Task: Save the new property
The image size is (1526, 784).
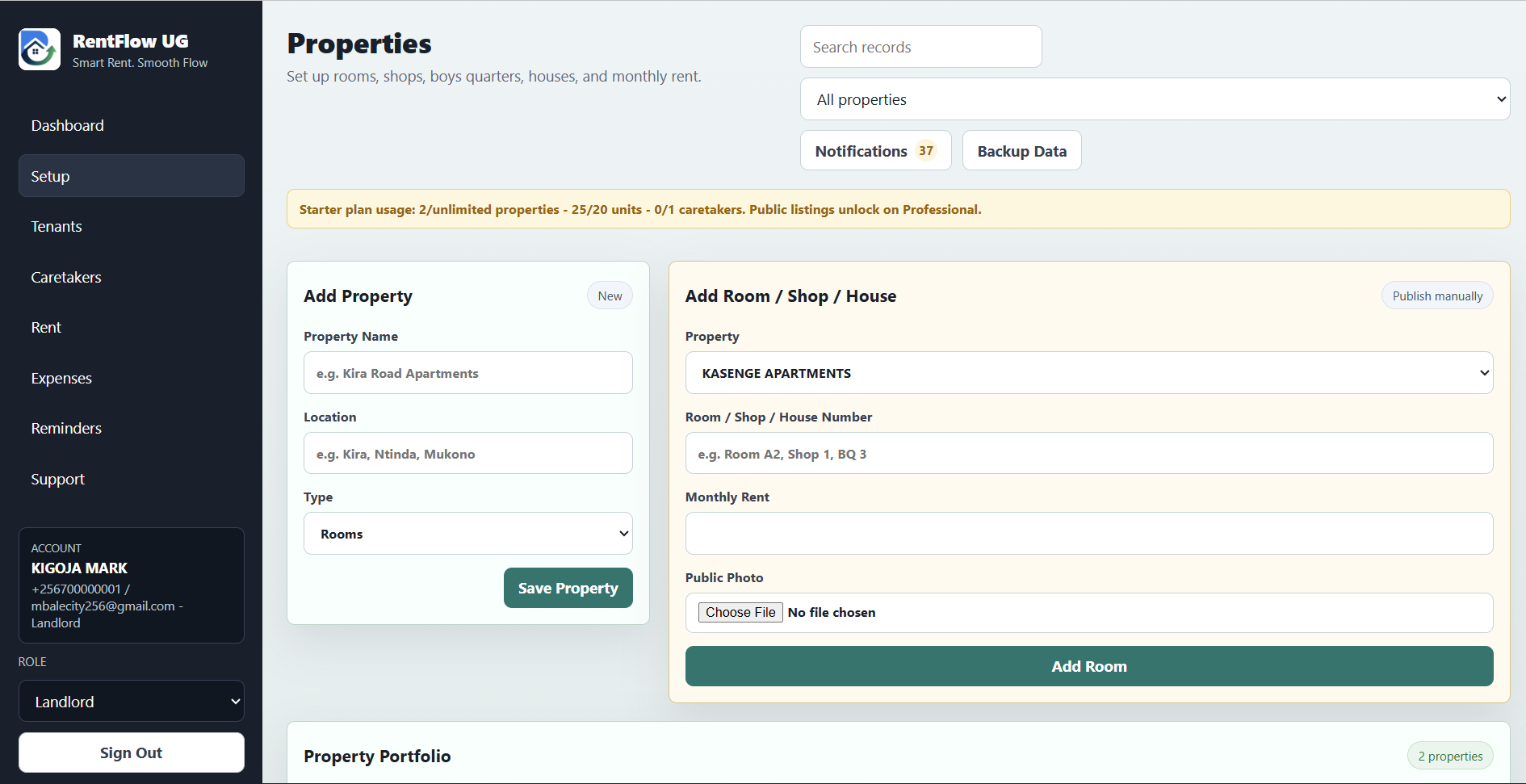Action: [568, 588]
